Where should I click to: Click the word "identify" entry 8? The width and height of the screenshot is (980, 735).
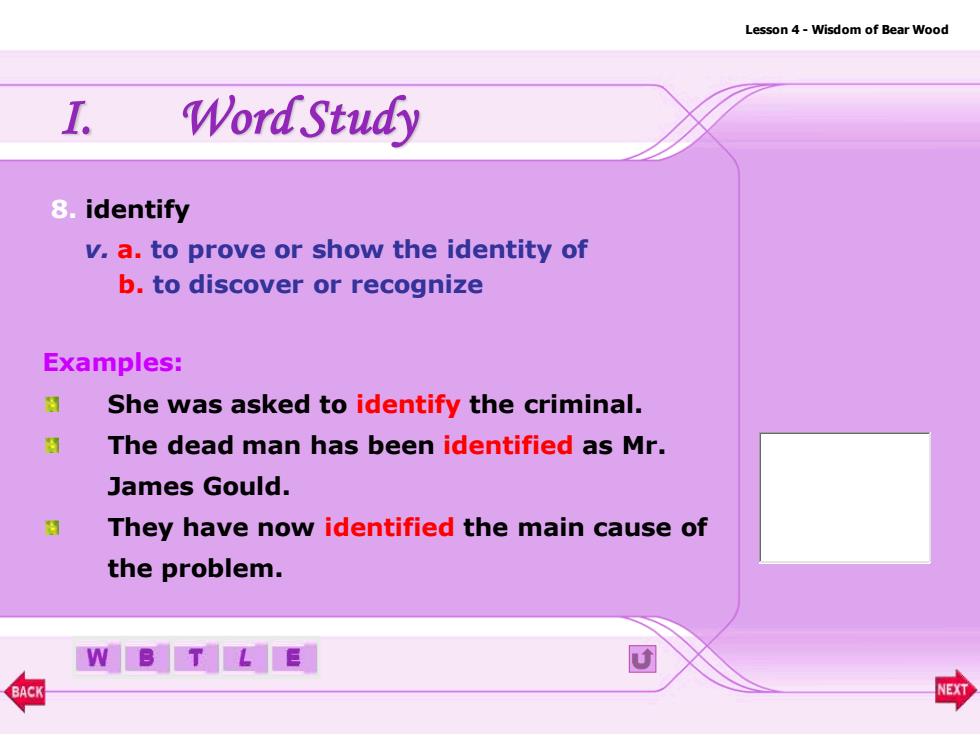click(137, 209)
